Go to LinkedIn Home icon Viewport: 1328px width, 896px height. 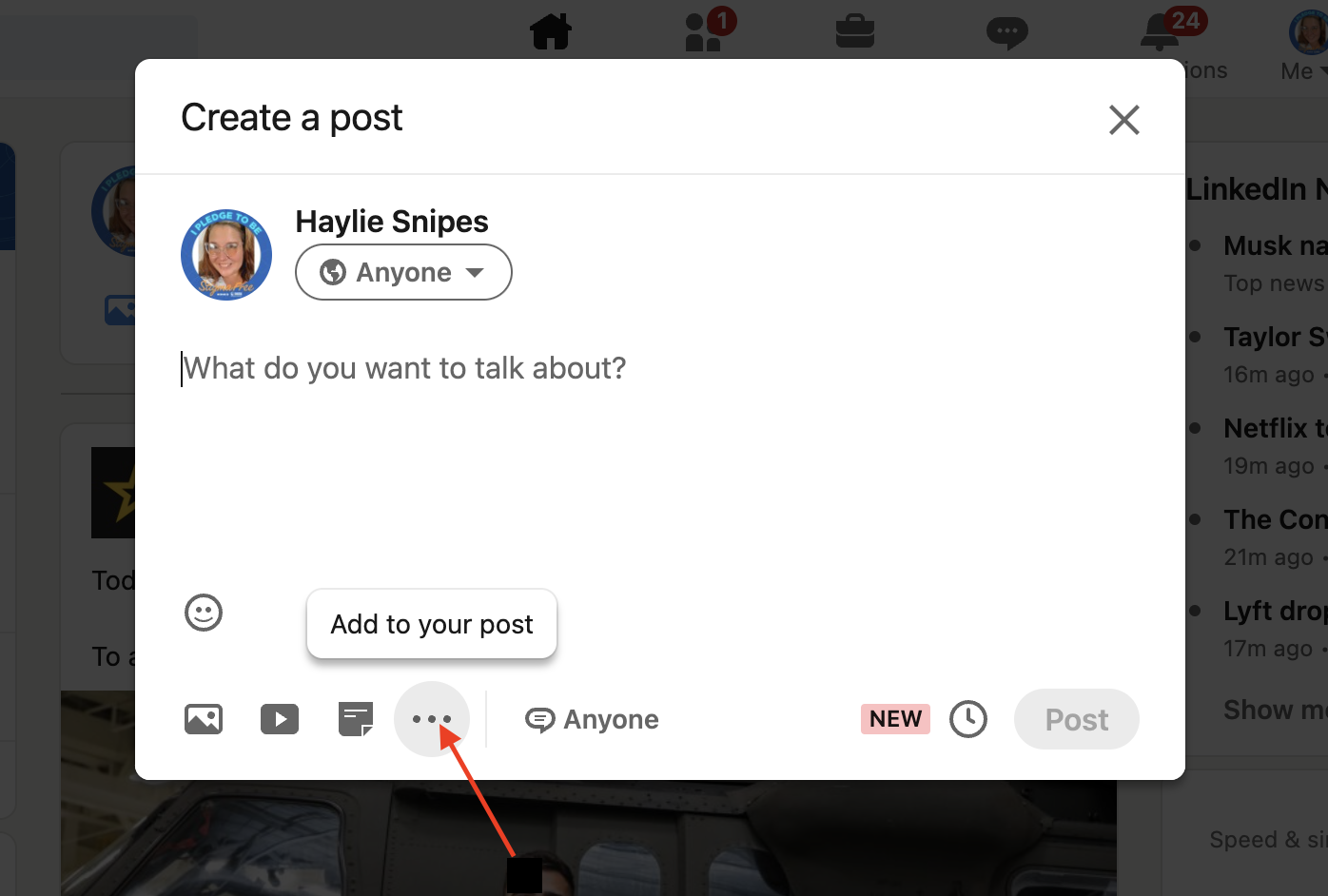[x=551, y=32]
